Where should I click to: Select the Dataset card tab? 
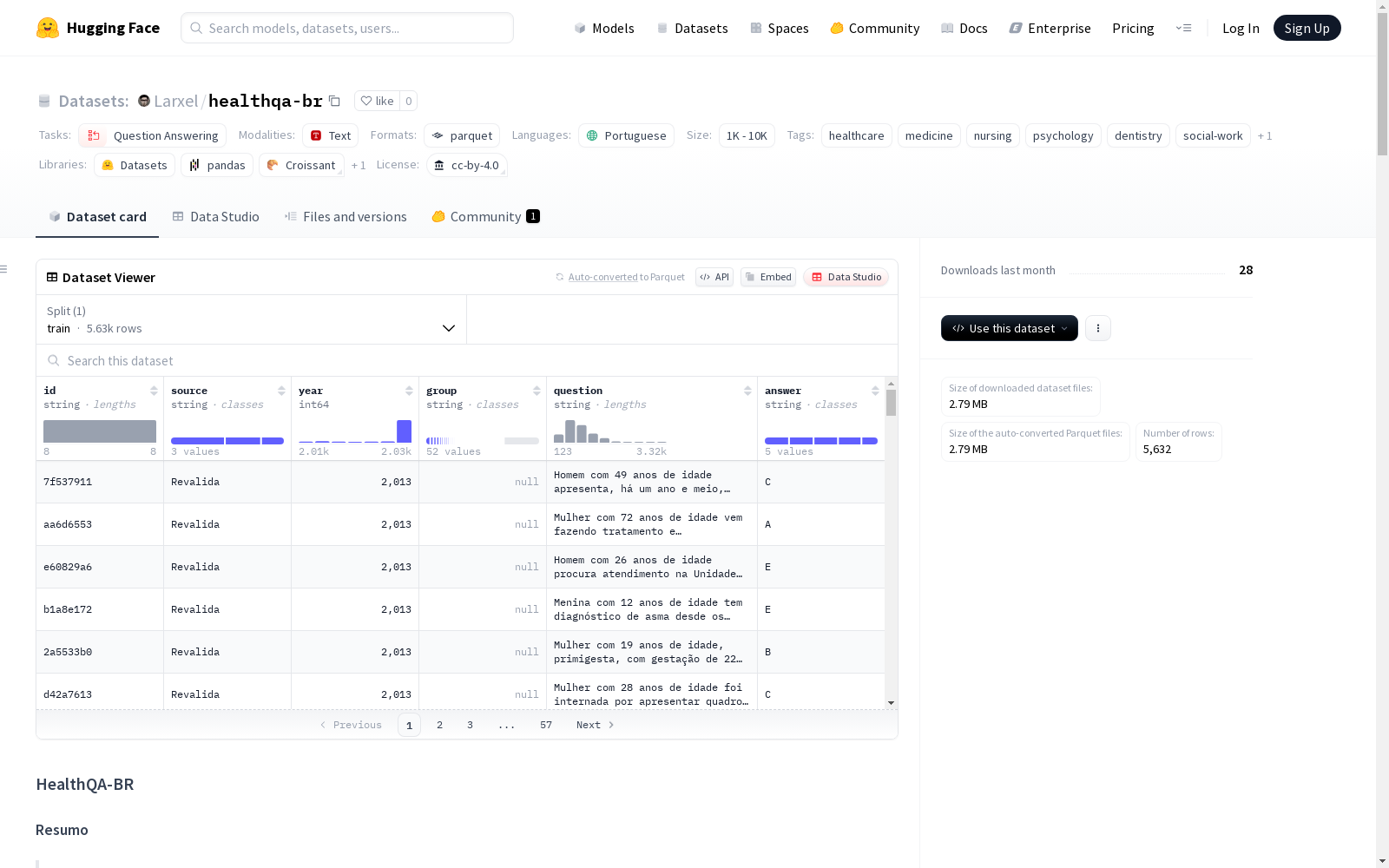click(97, 216)
